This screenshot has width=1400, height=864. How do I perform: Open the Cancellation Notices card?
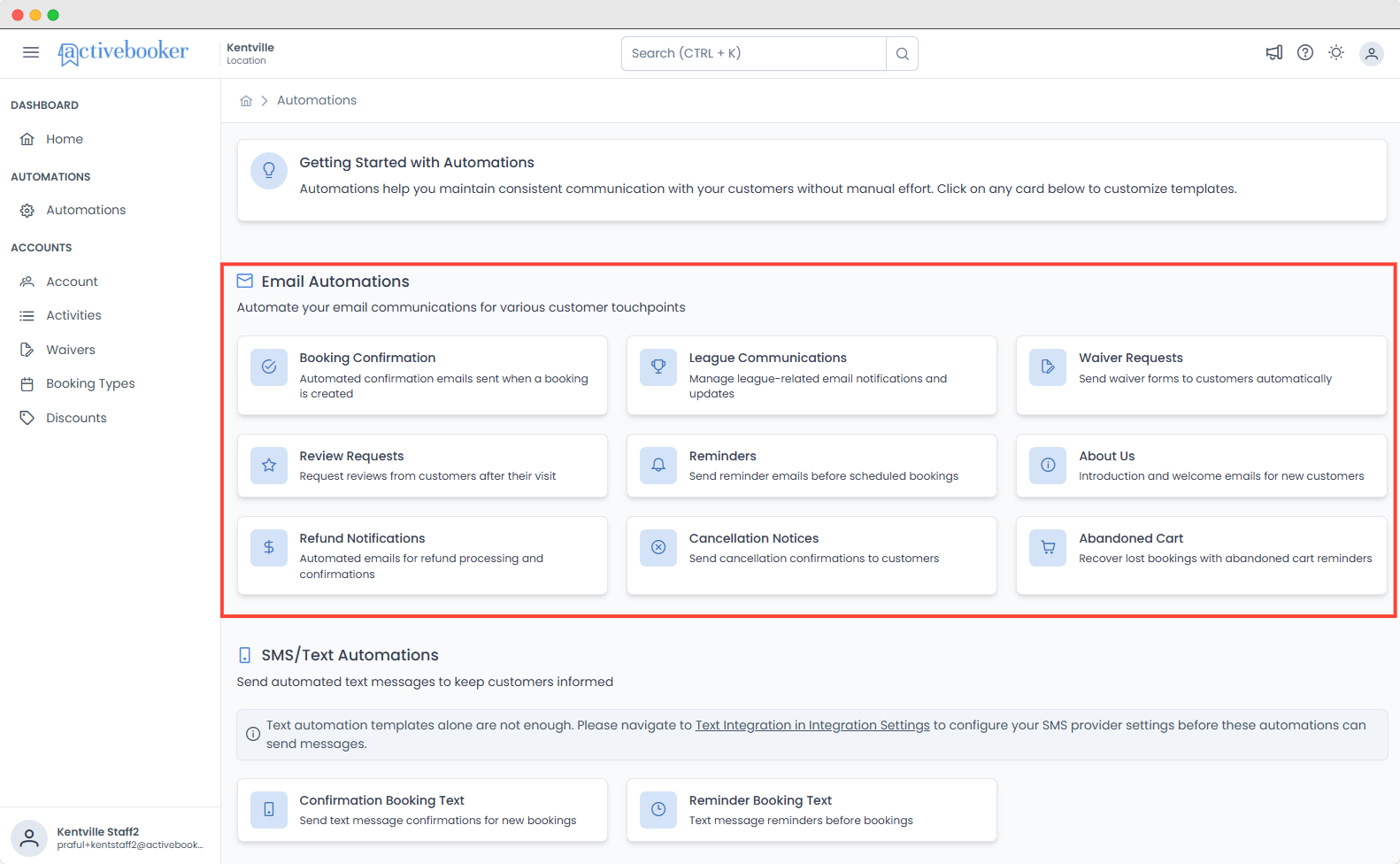812,556
